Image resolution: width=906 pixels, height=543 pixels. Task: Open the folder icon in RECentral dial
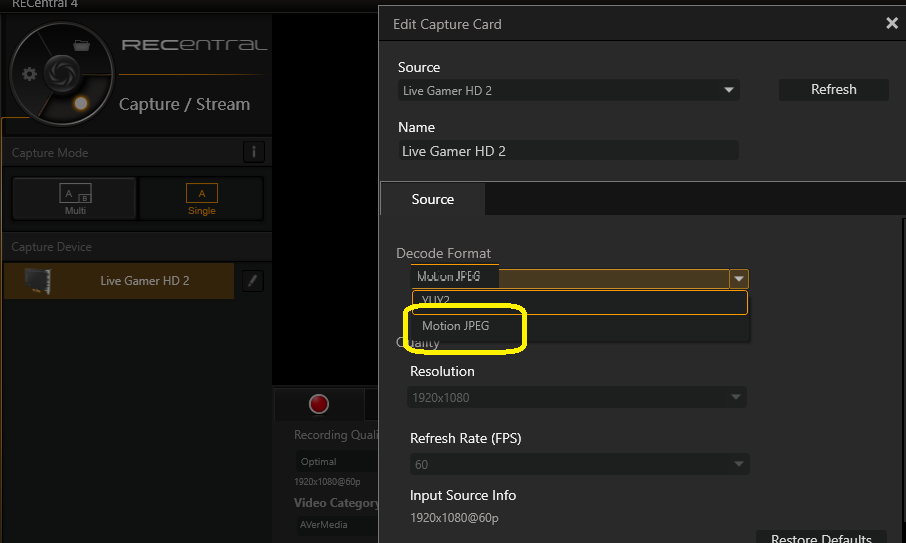coord(81,46)
